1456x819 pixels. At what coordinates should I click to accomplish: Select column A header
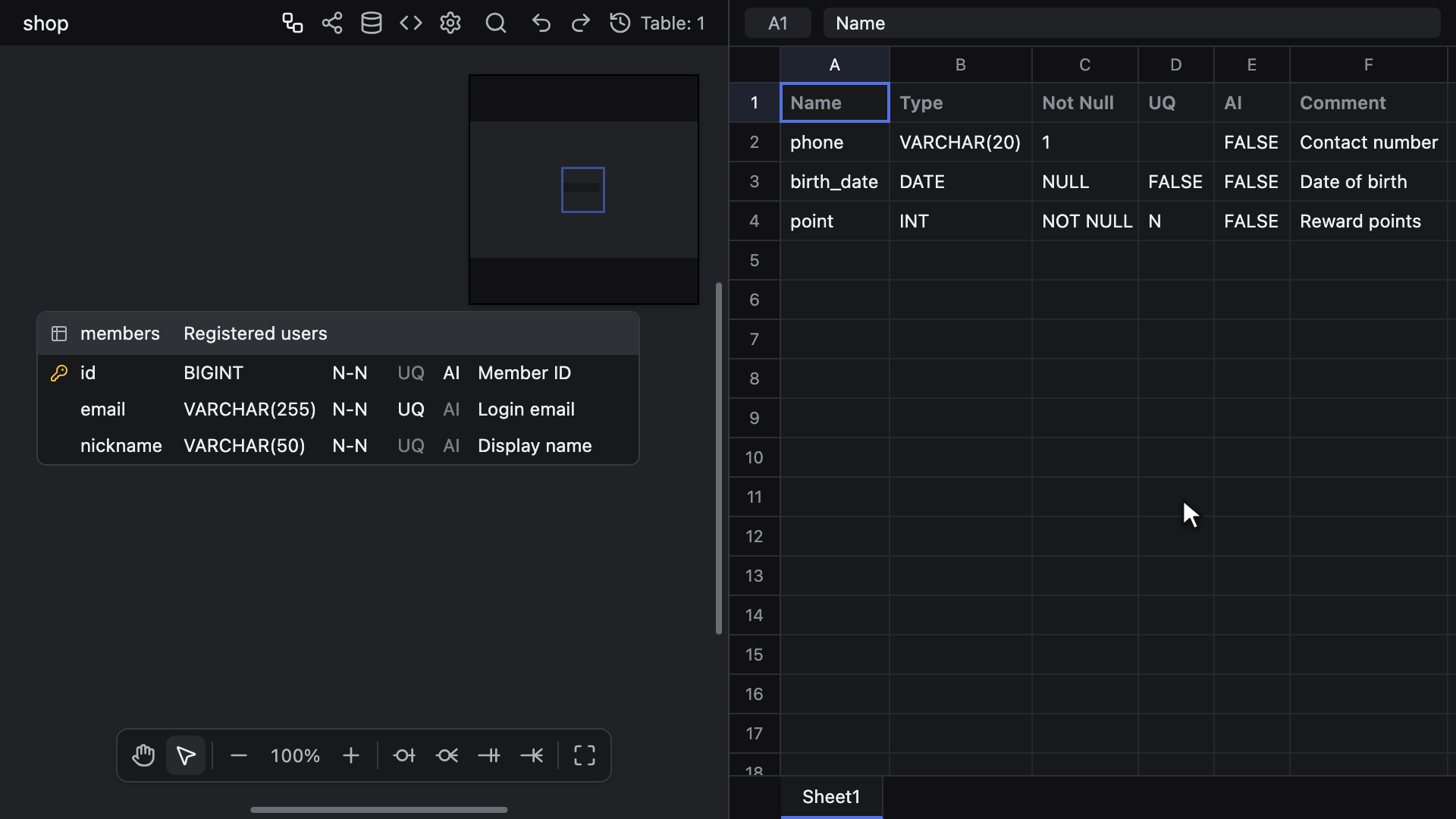tap(834, 64)
